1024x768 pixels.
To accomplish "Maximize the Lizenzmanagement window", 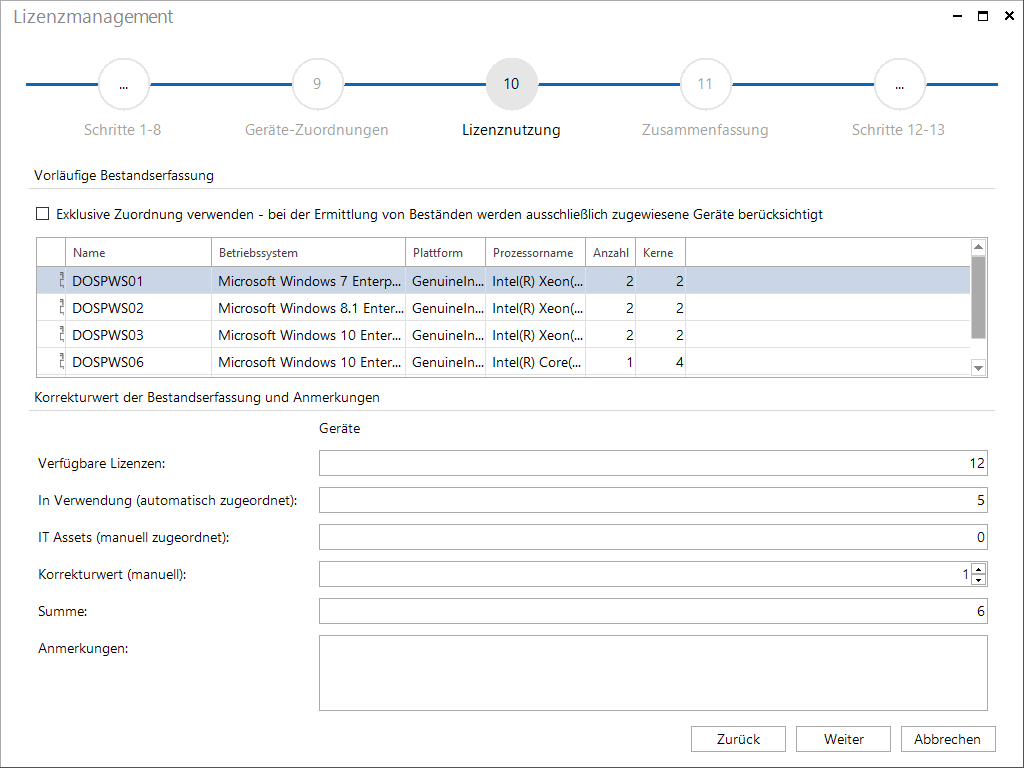I will [x=983, y=16].
